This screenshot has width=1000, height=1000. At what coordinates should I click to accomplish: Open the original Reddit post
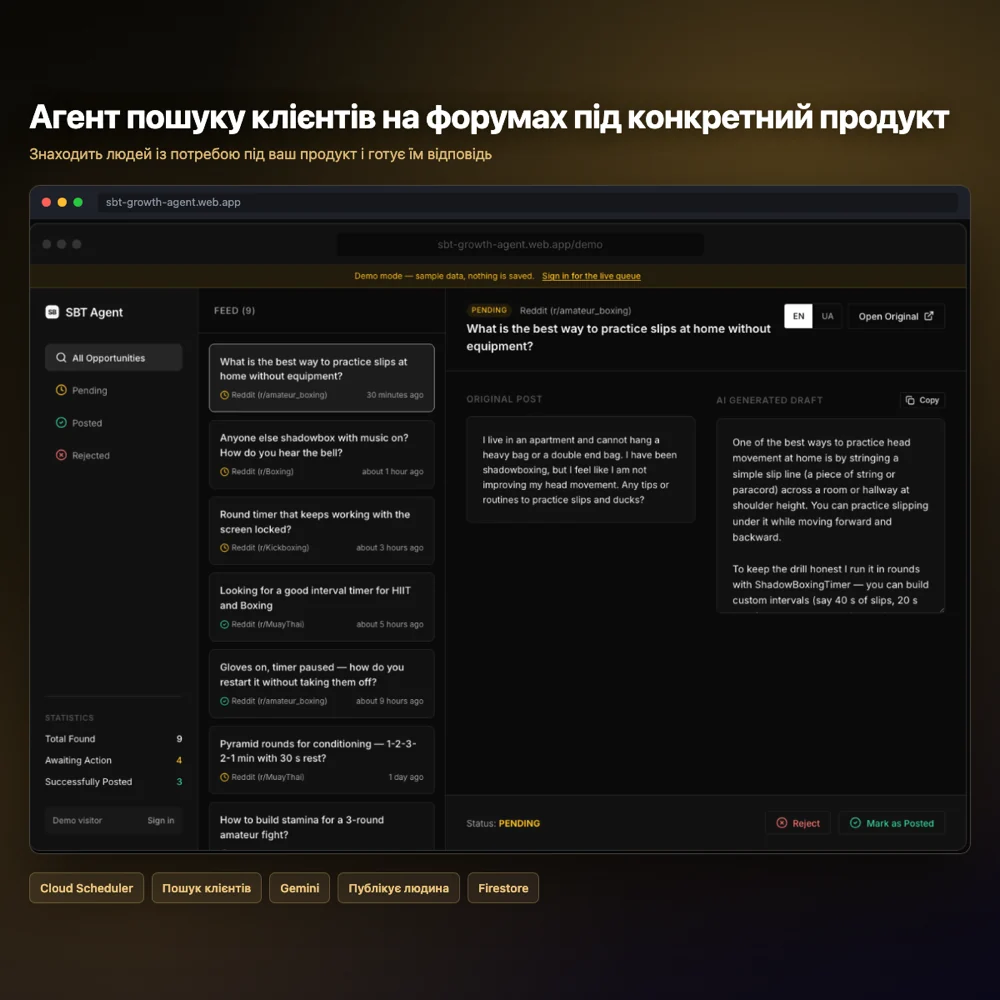click(896, 316)
